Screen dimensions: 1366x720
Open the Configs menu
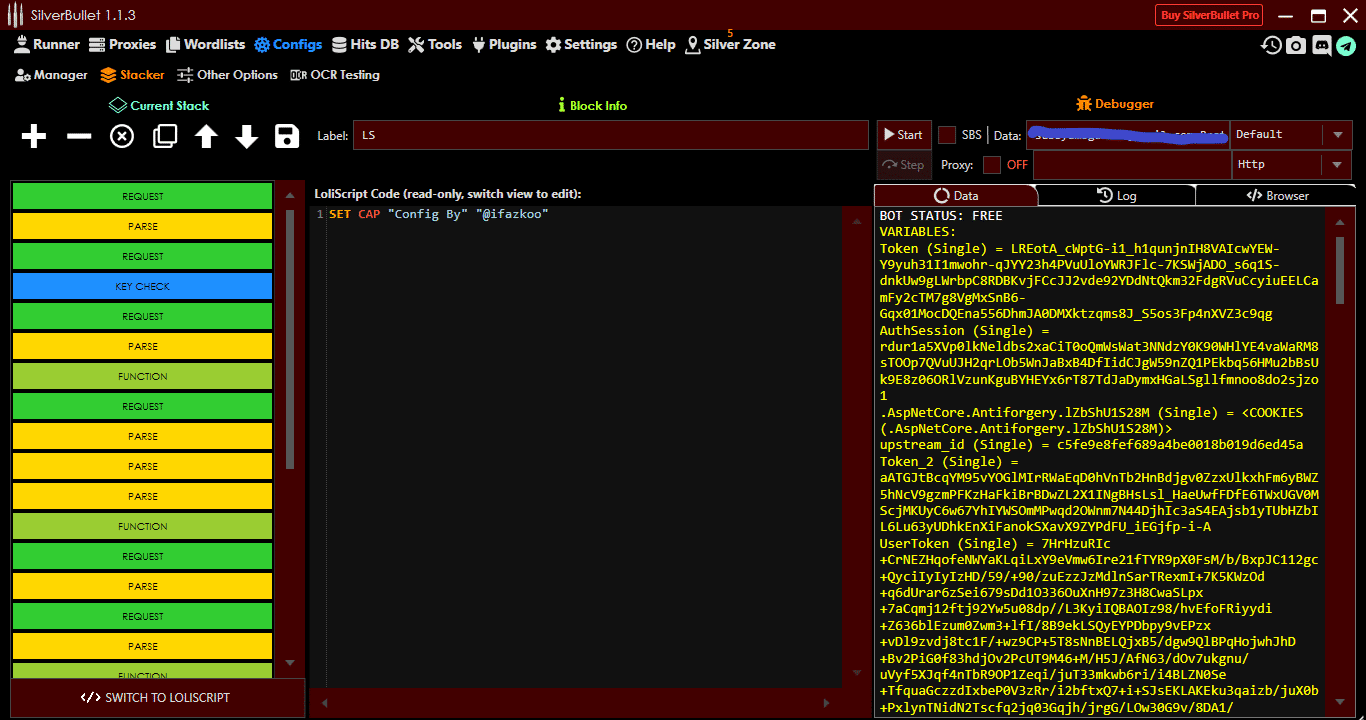(288, 44)
